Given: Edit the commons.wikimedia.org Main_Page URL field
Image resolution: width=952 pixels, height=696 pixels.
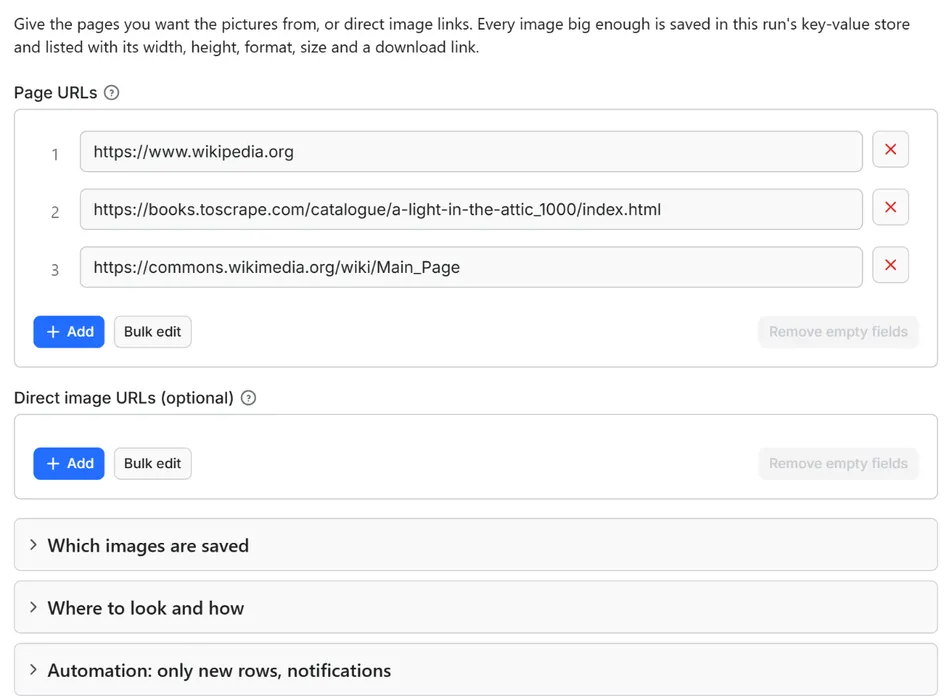Looking at the screenshot, I should pyautogui.click(x=471, y=267).
